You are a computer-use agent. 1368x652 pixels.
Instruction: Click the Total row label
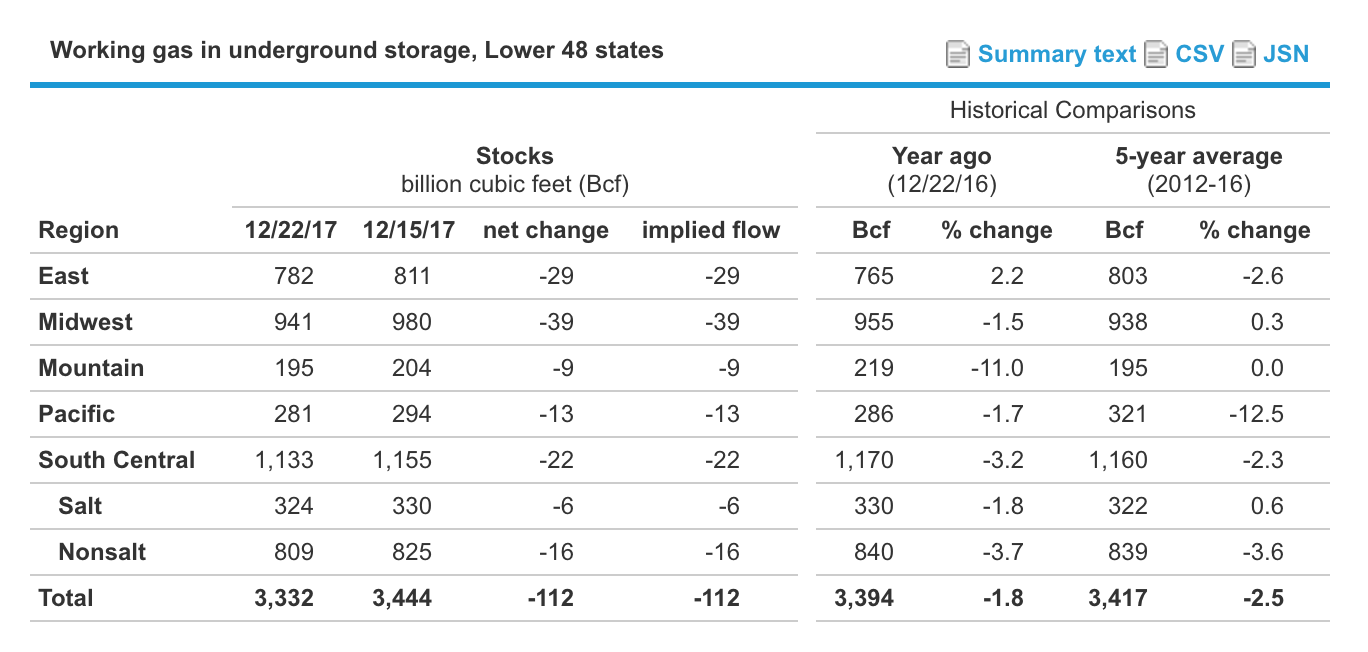(65, 598)
